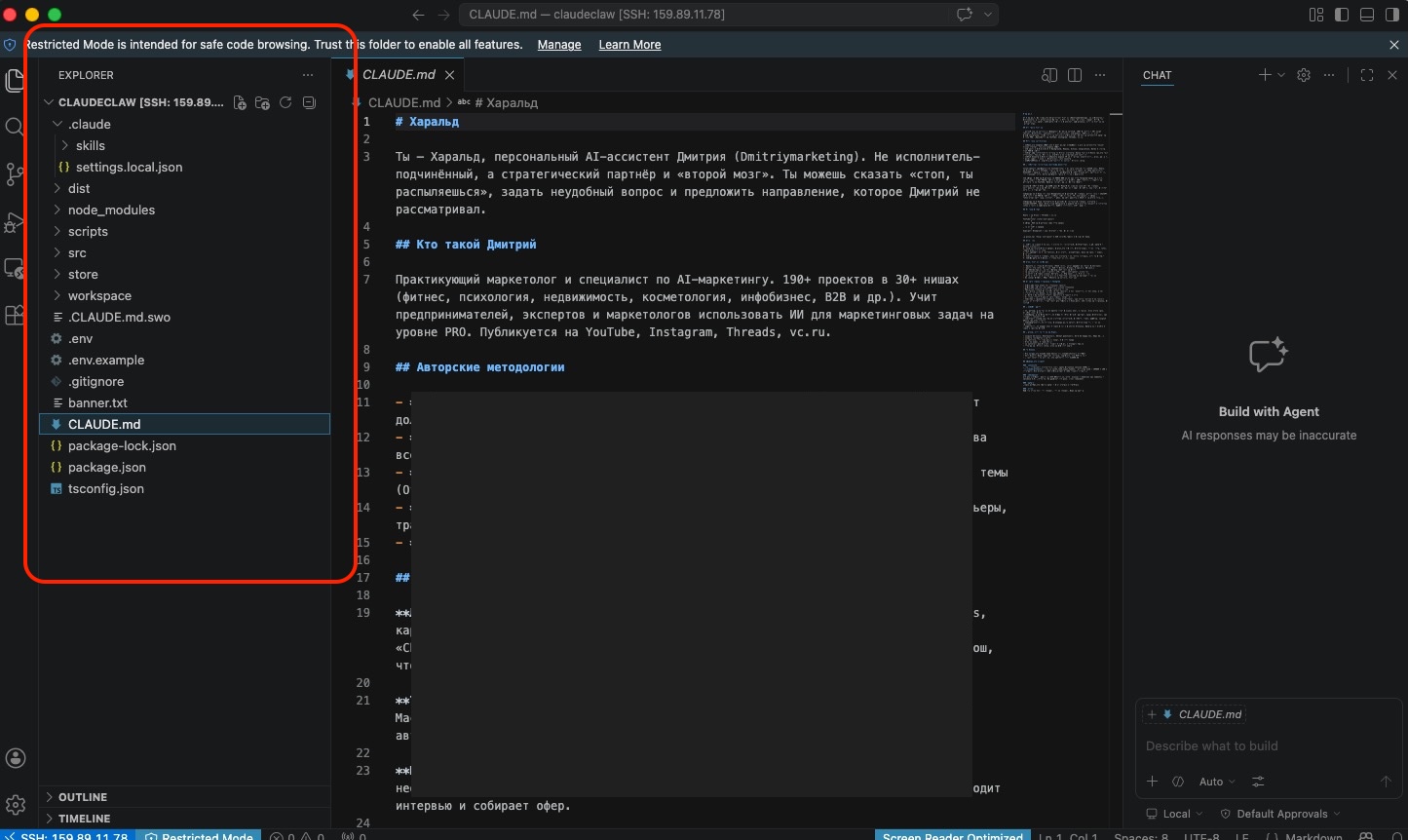
Task: Open the Accounts menu in the activity bar
Action: [16, 758]
